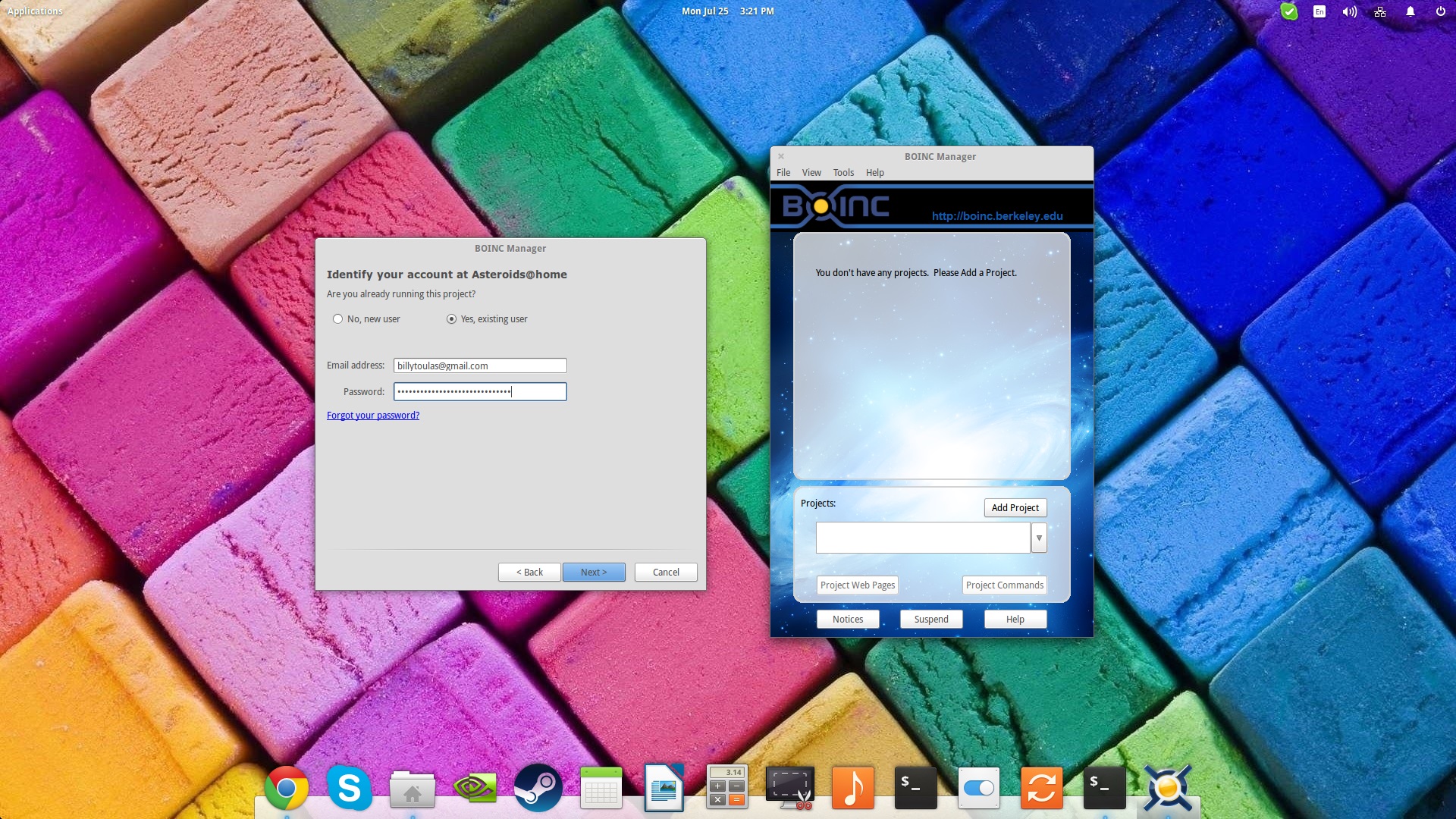Click the BOINC Manager icon in the dock
The image size is (1456, 819).
point(1168,789)
